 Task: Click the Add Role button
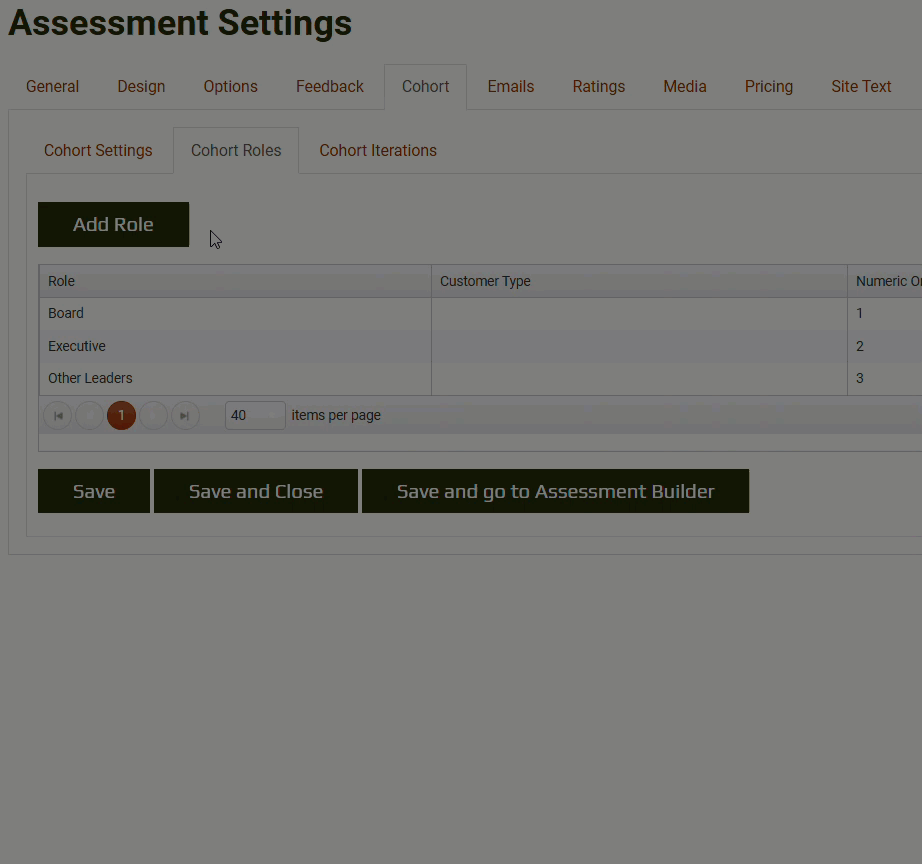click(x=113, y=225)
